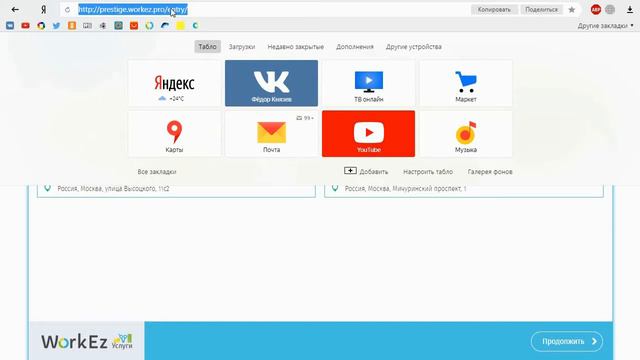Open the yellow-blue circle bookmark icon
The height and width of the screenshot is (360, 640).
point(149,25)
